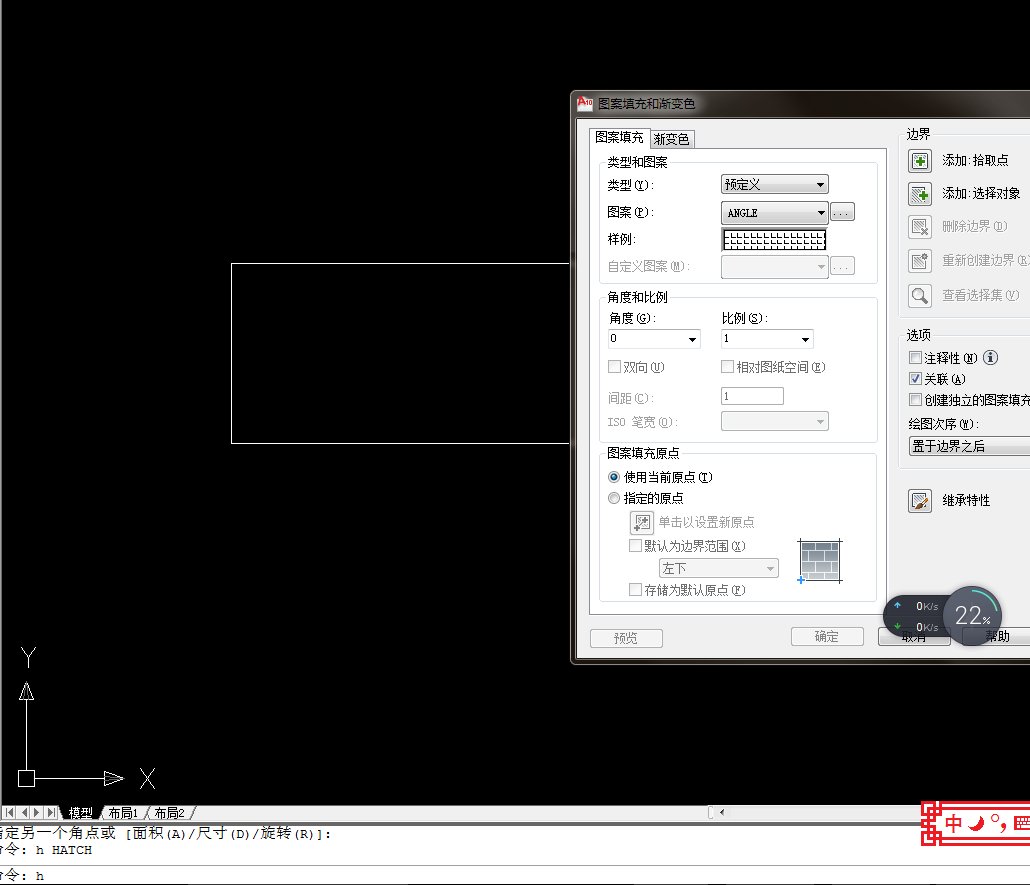Click the 添加:拾取点 boundary icon
This screenshot has width=1030, height=885.
coord(919,160)
